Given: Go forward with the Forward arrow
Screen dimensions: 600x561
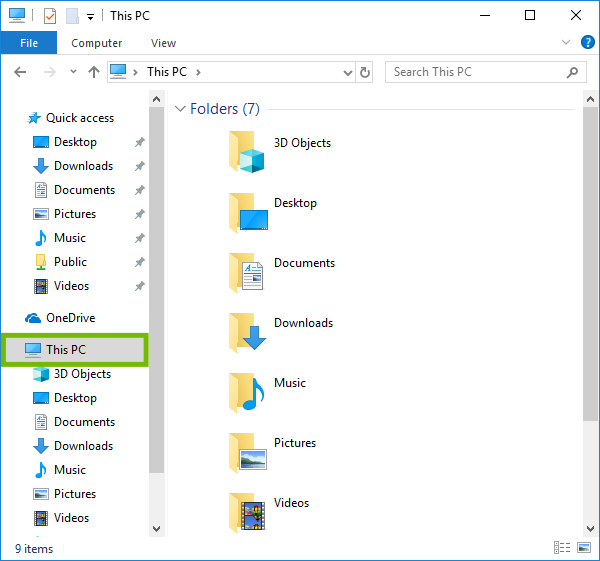Looking at the screenshot, I should pyautogui.click(x=50, y=72).
